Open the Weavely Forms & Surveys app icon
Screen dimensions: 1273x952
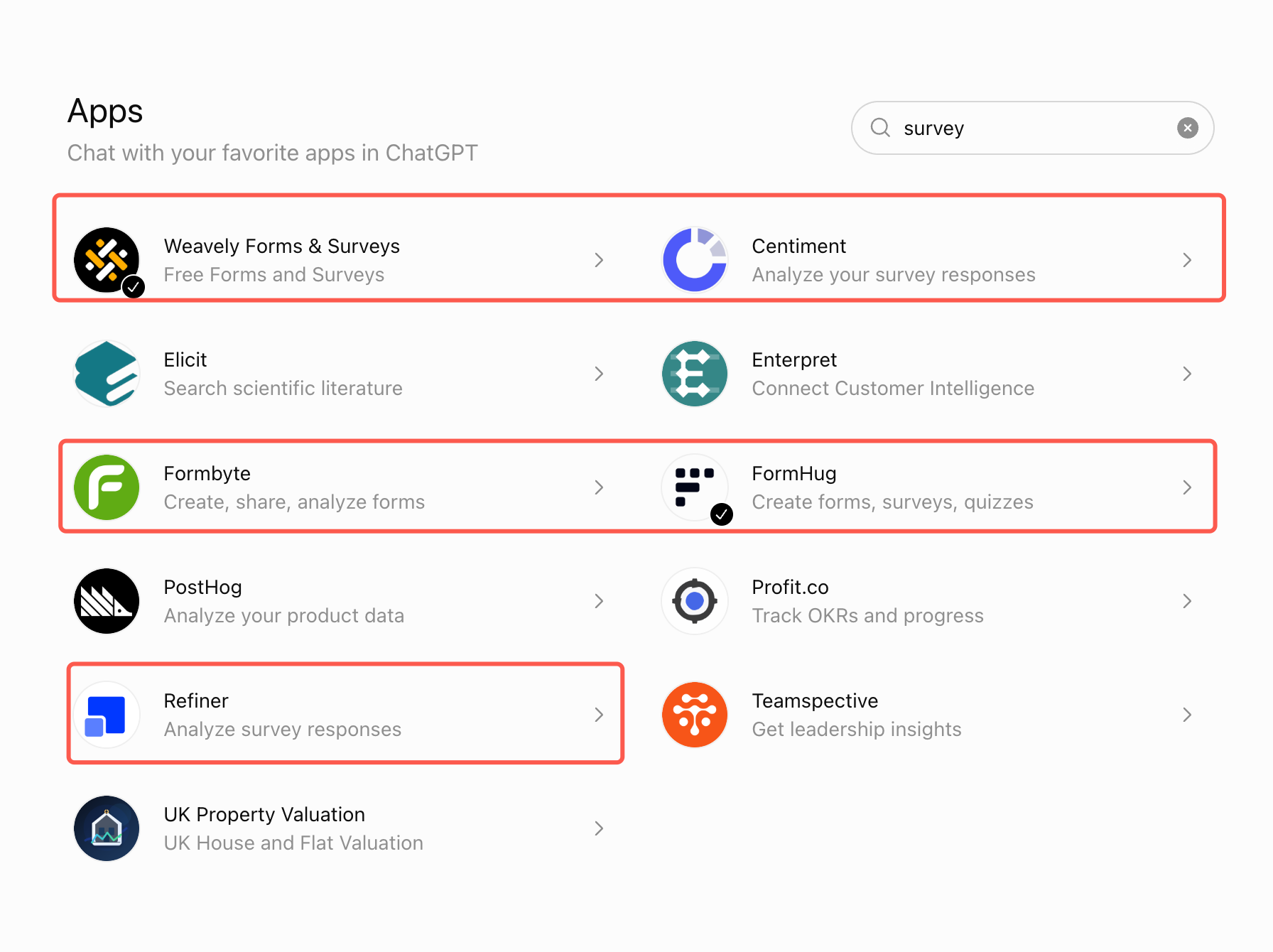[x=107, y=260]
